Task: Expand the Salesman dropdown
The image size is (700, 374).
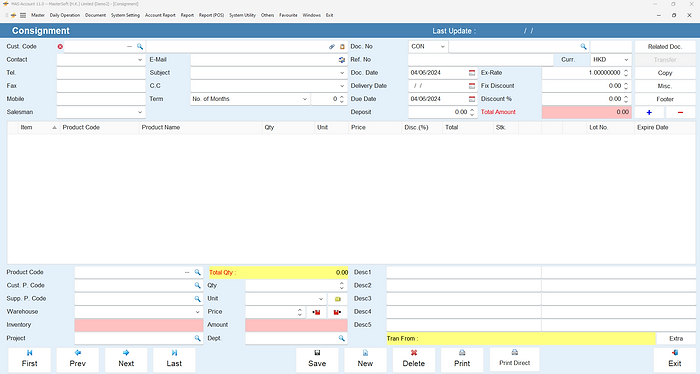Action: pyautogui.click(x=140, y=112)
